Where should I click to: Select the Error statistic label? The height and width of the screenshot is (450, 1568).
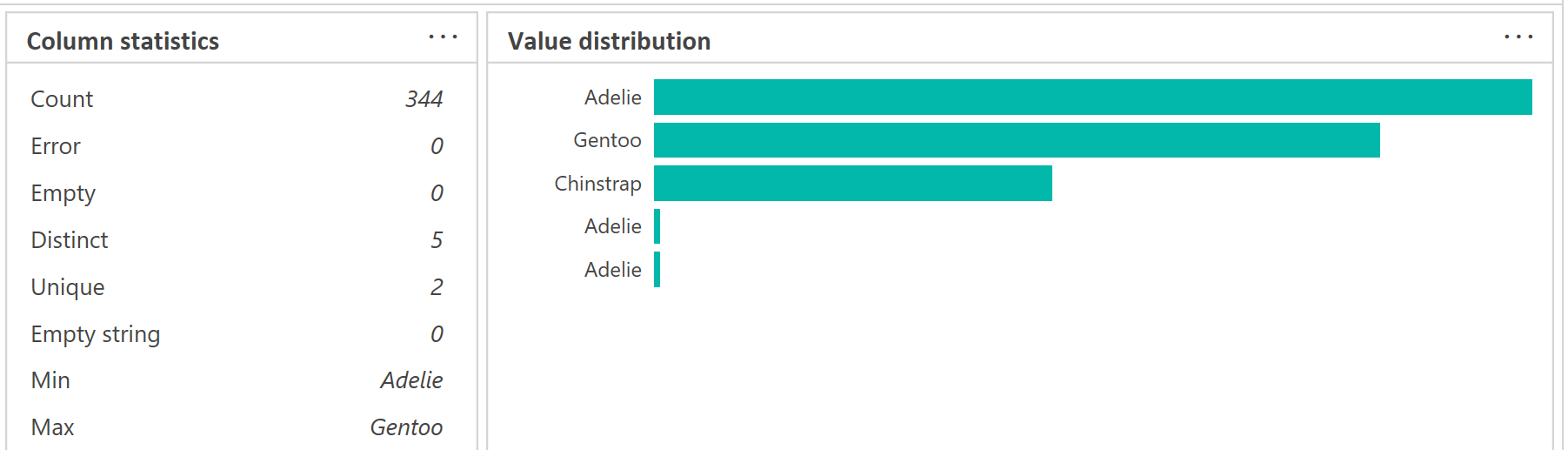[56, 146]
